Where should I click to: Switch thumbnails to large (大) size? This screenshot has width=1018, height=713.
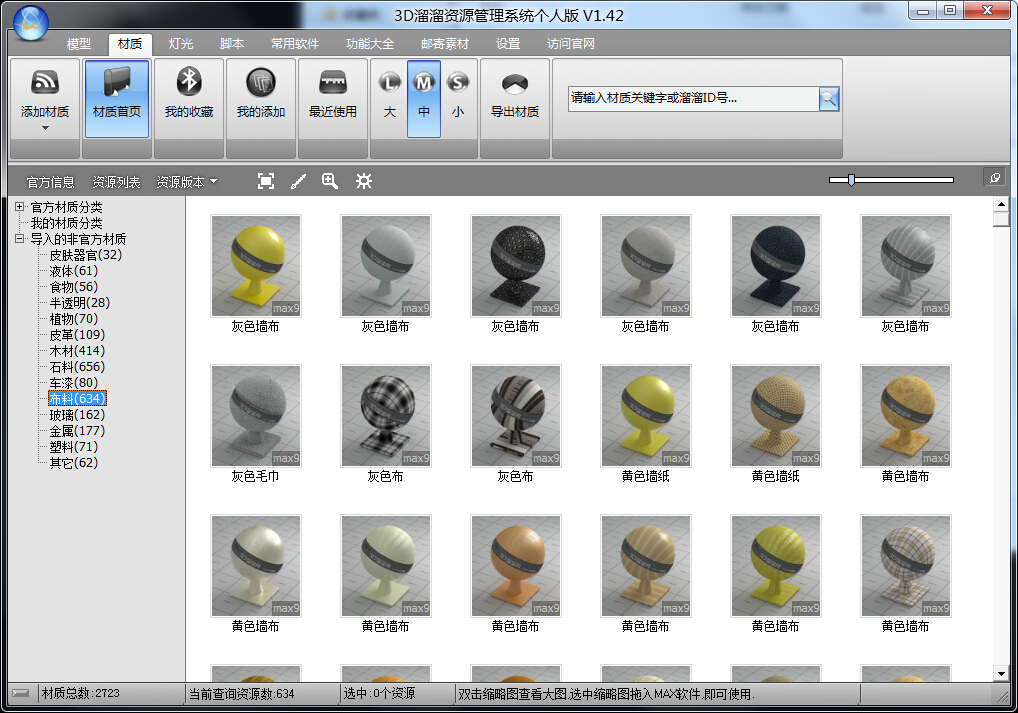point(390,99)
